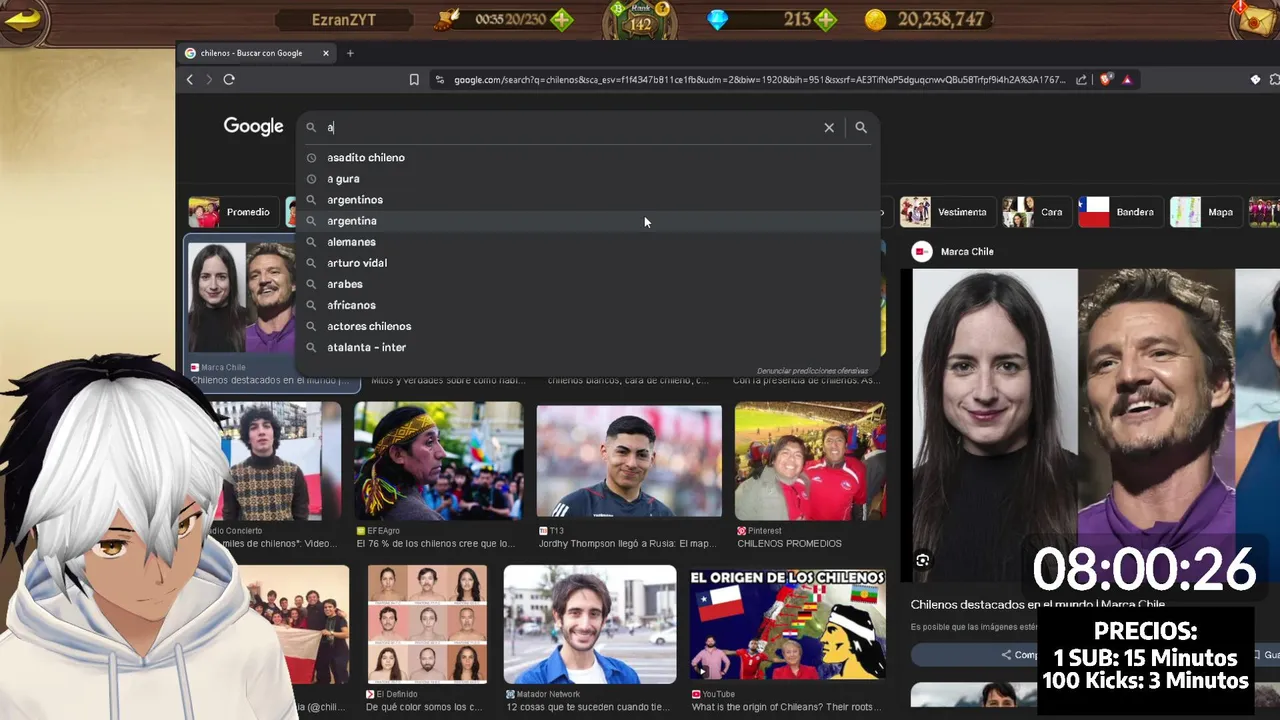
Task: Click the gold coin icon
Action: 876,20
